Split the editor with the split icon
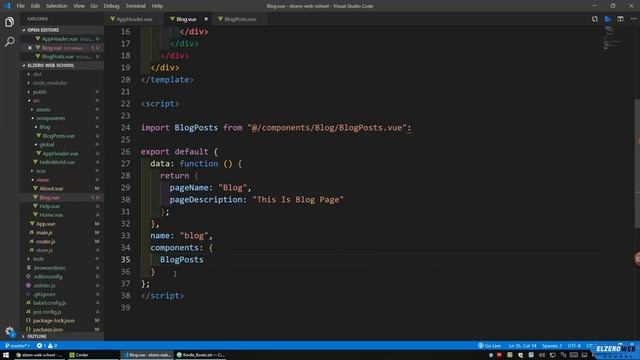The height and width of the screenshot is (360, 640). point(620,19)
